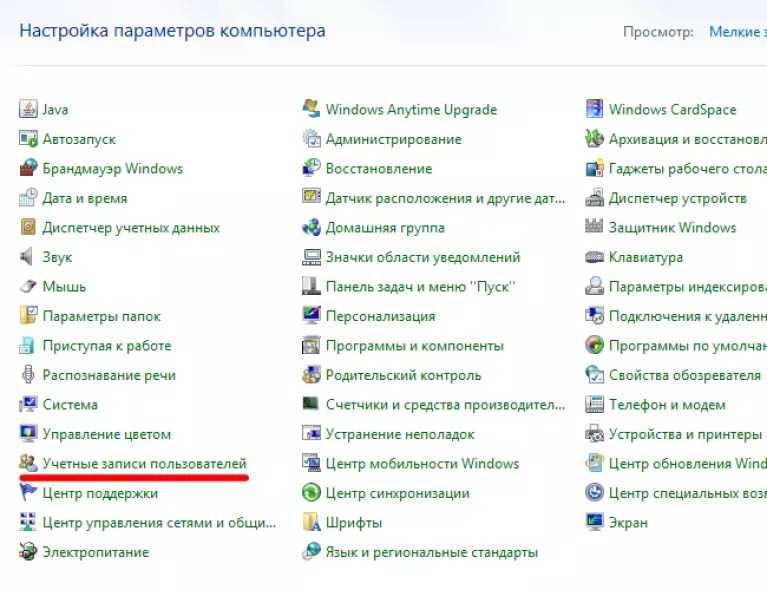Image resolution: width=767 pixels, height=590 pixels.
Task: Open Программы и компоненты link text
Action: 414,345
